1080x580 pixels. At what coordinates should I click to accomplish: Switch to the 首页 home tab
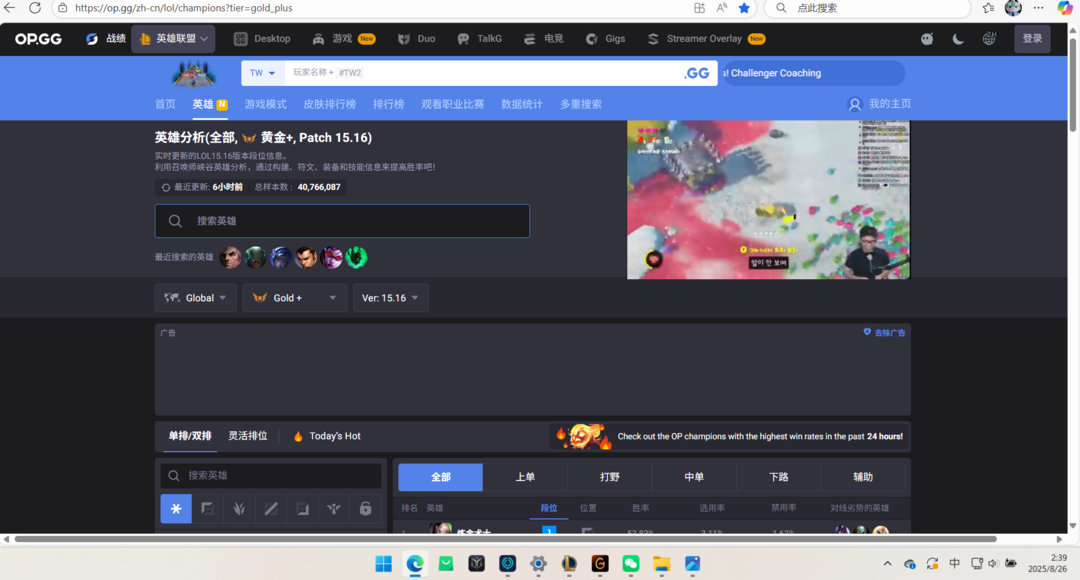pyautogui.click(x=165, y=105)
